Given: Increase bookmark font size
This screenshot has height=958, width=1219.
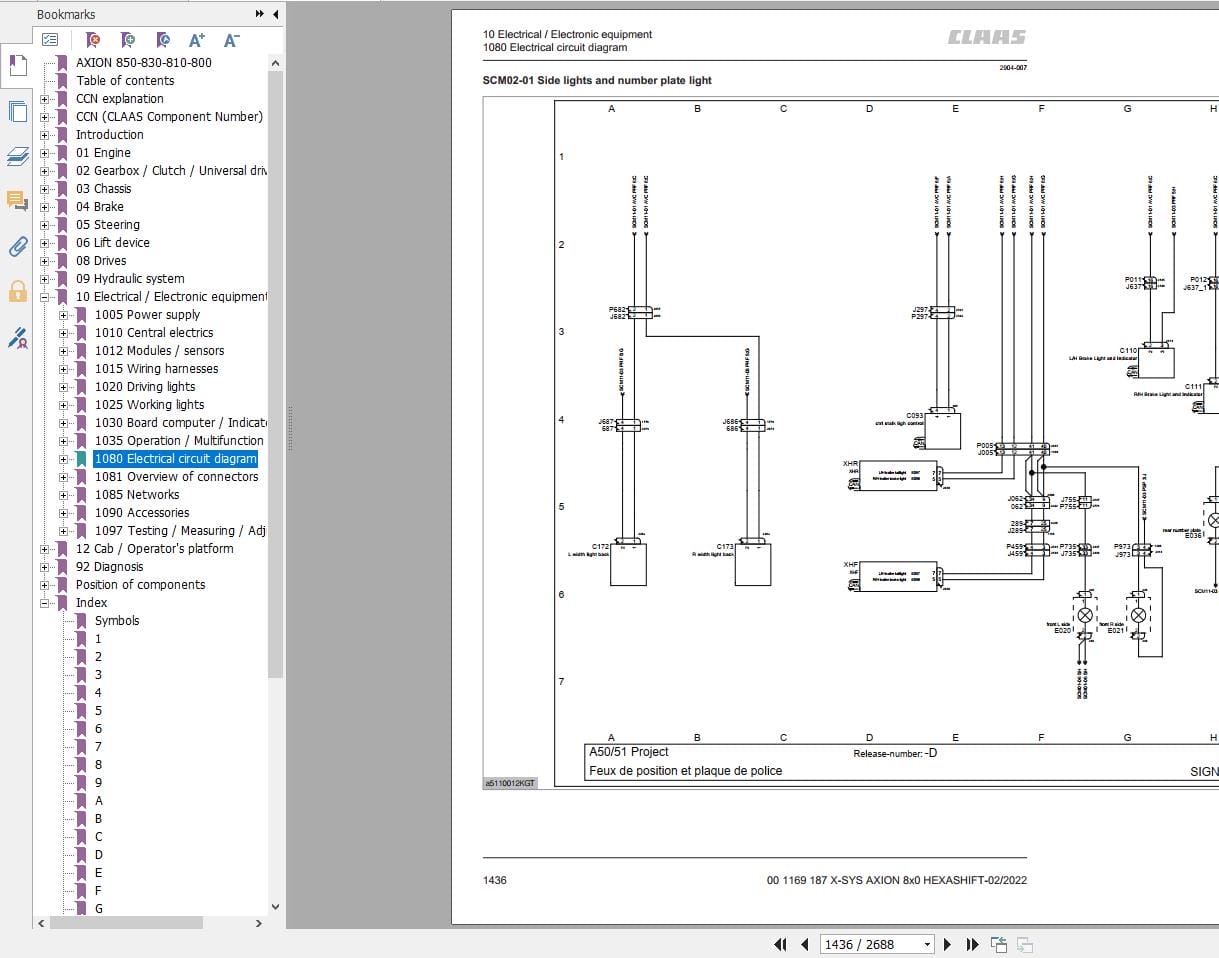Looking at the screenshot, I should point(197,40).
